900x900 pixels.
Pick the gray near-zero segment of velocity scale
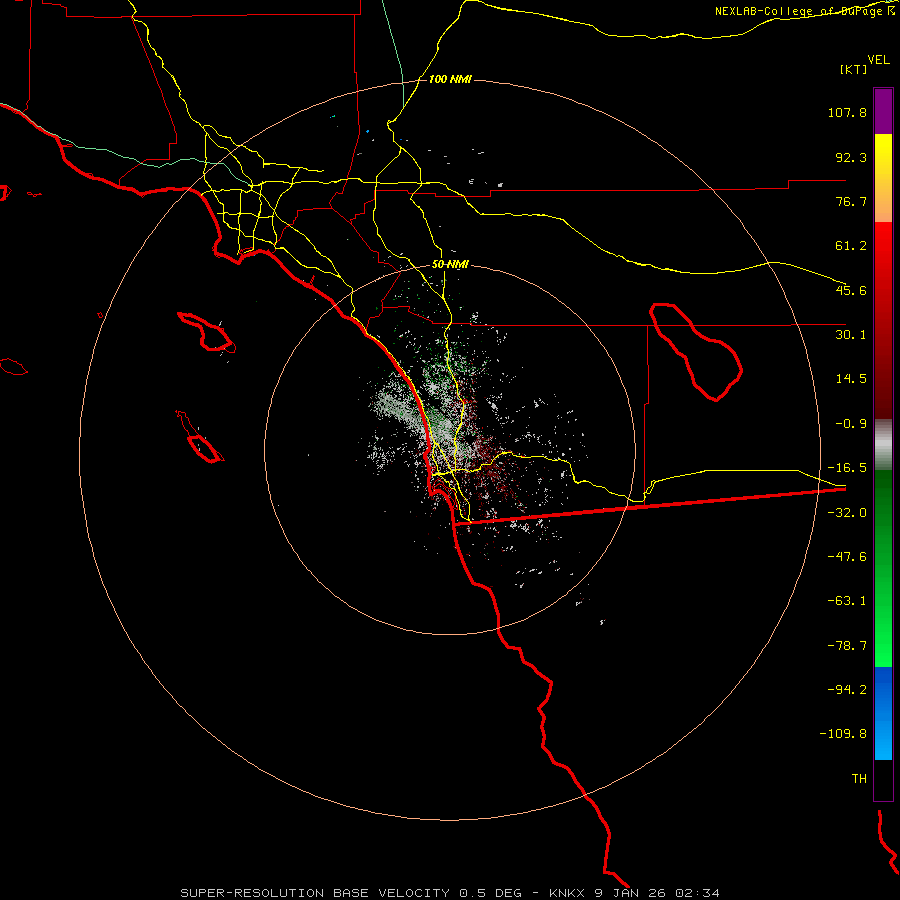pyautogui.click(x=883, y=445)
